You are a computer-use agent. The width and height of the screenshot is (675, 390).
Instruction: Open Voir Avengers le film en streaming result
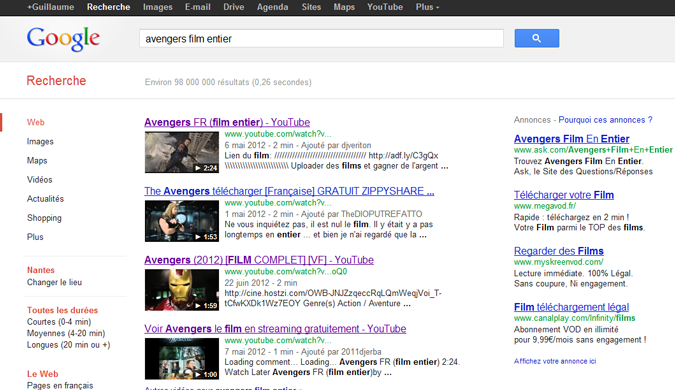tap(275, 329)
